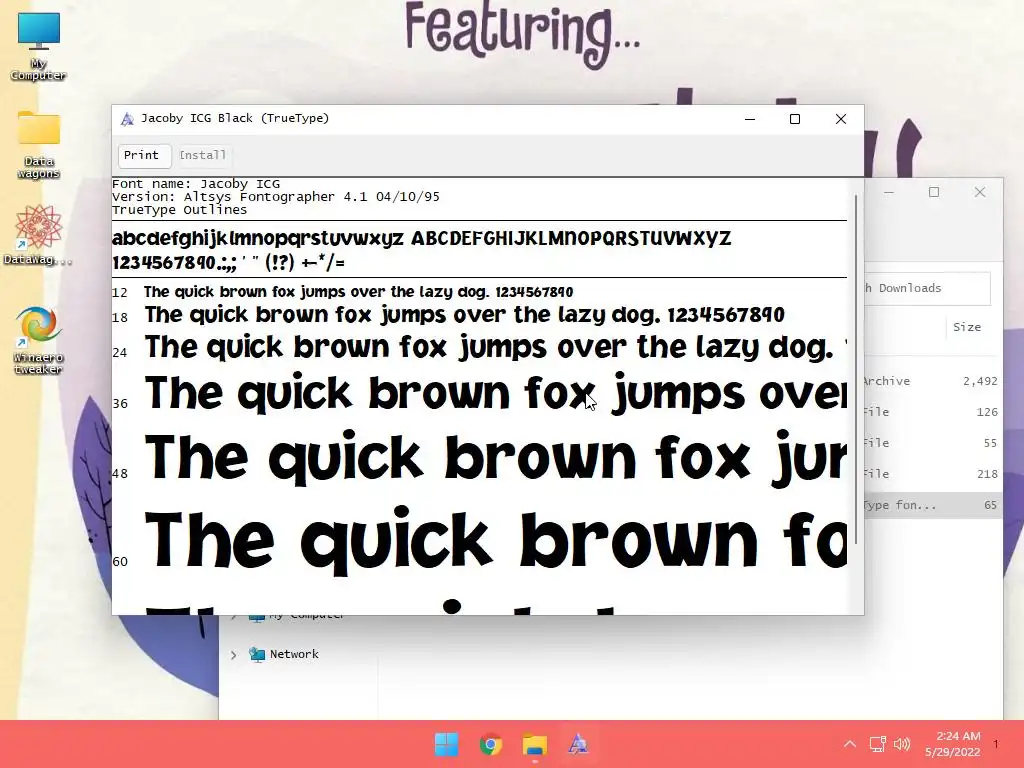Viewport: 1024px width, 768px height.
Task: Select the DataWag... shortcut icon
Action: click(x=38, y=234)
